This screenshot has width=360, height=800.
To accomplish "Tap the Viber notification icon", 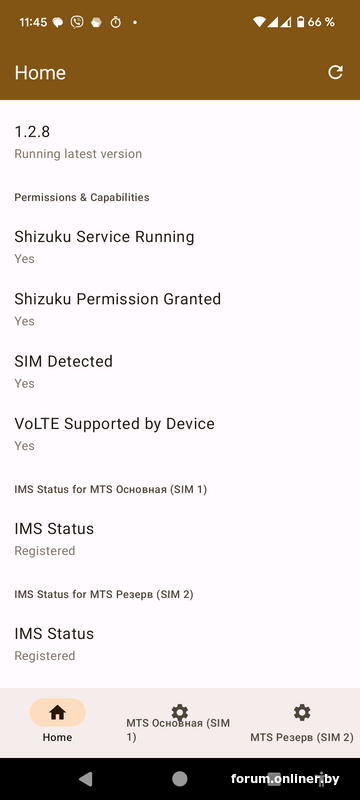I will pyautogui.click(x=77, y=22).
